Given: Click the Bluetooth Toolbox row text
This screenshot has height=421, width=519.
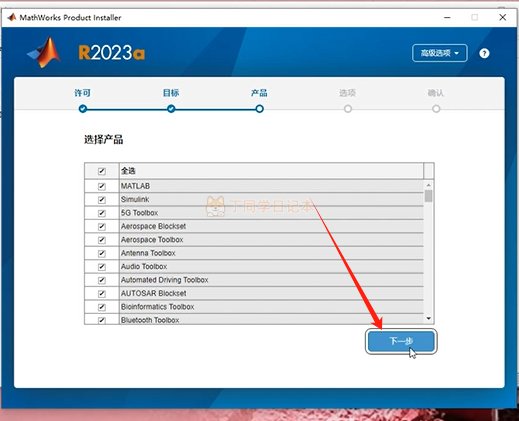Looking at the screenshot, I should [150, 320].
